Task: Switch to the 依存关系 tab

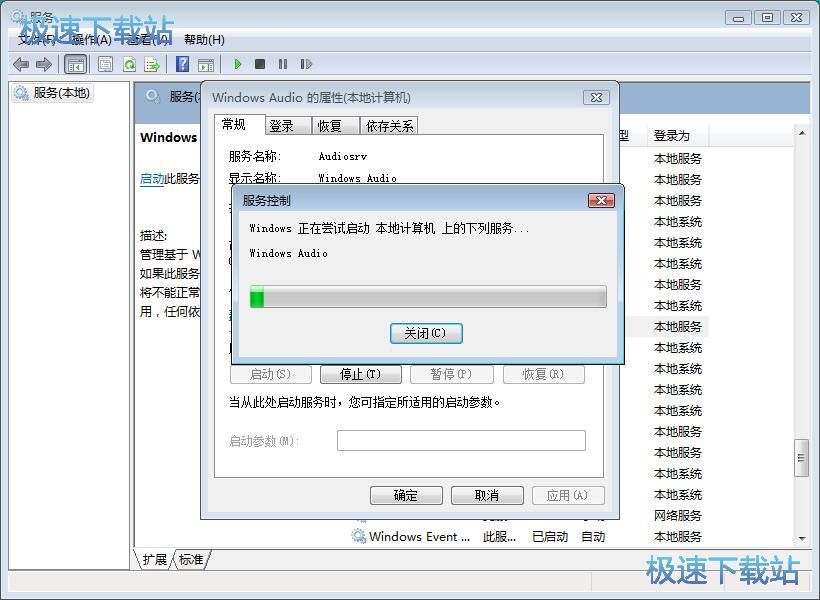Action: pos(390,126)
